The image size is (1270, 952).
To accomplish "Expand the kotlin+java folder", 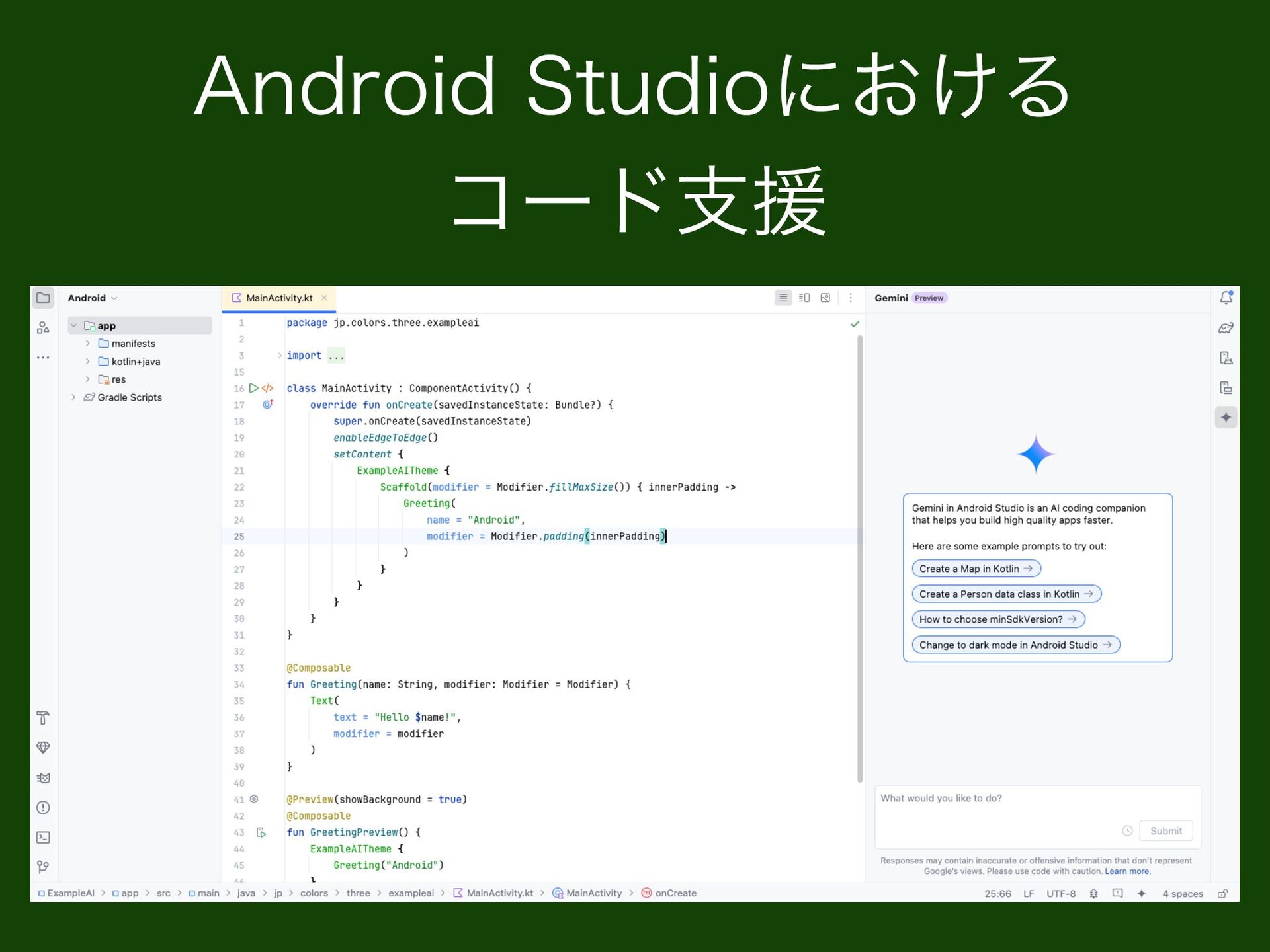I will click(87, 362).
